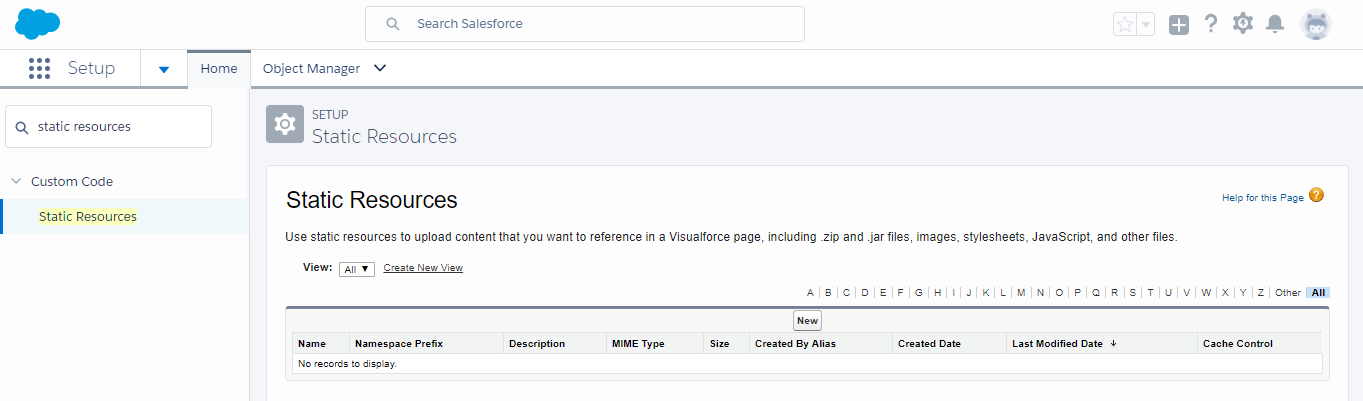Filter the list by letter P
This screenshot has height=401, width=1363.
tap(1077, 293)
